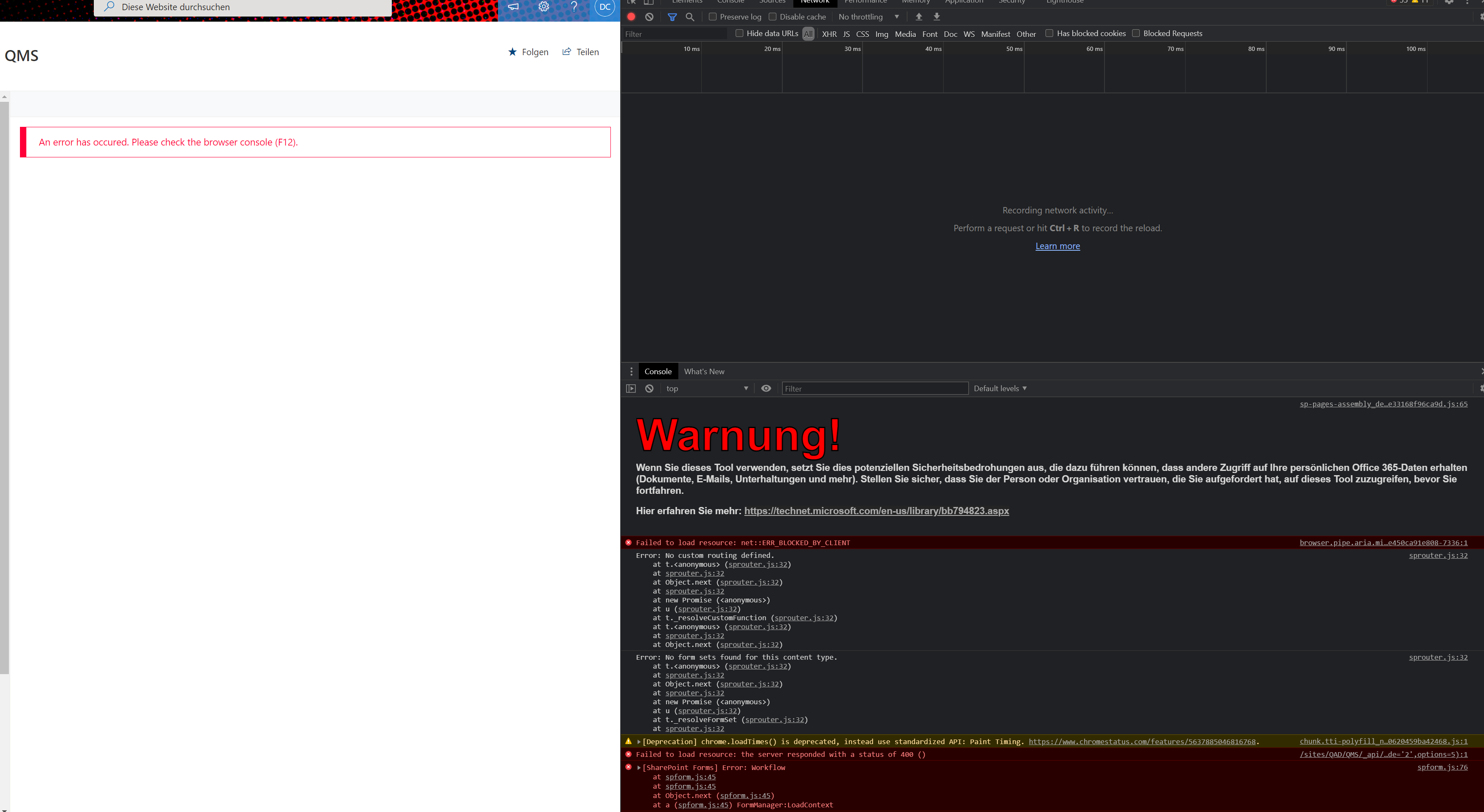Toggle the network filter funnel icon
Image resolution: width=1484 pixels, height=812 pixels.
click(672, 17)
